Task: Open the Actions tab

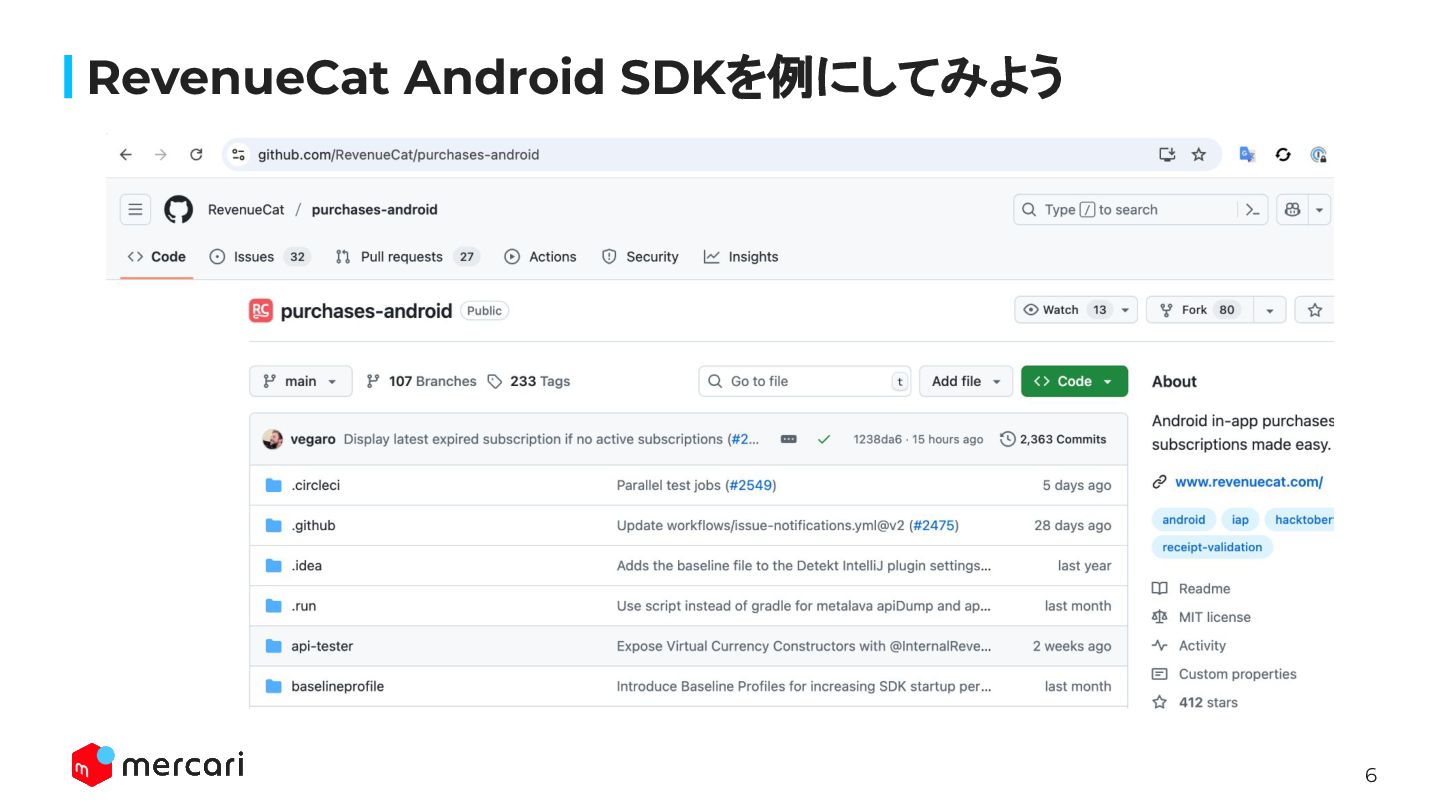Action: tap(541, 257)
